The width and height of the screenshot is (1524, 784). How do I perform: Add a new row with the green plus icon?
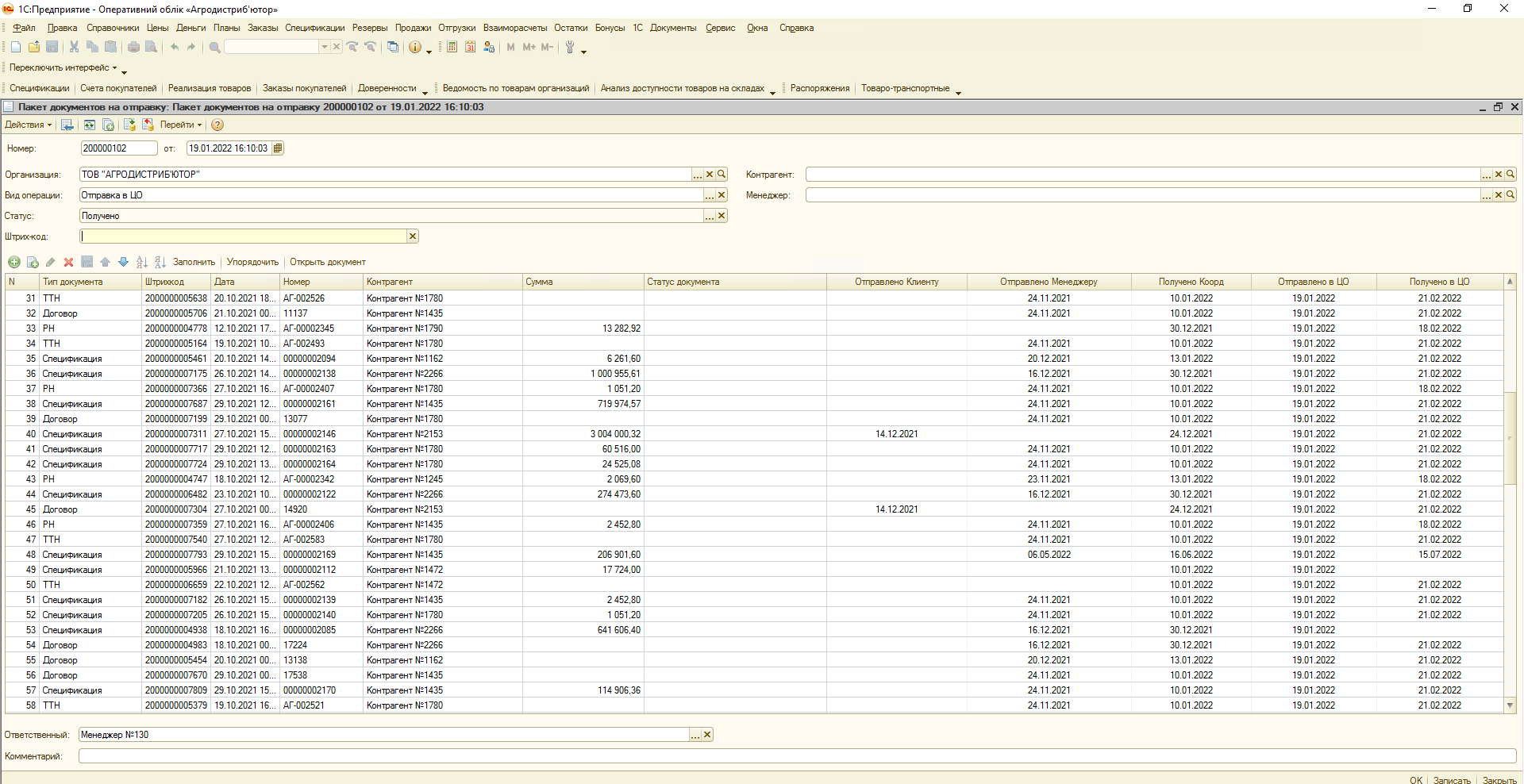pyautogui.click(x=14, y=263)
